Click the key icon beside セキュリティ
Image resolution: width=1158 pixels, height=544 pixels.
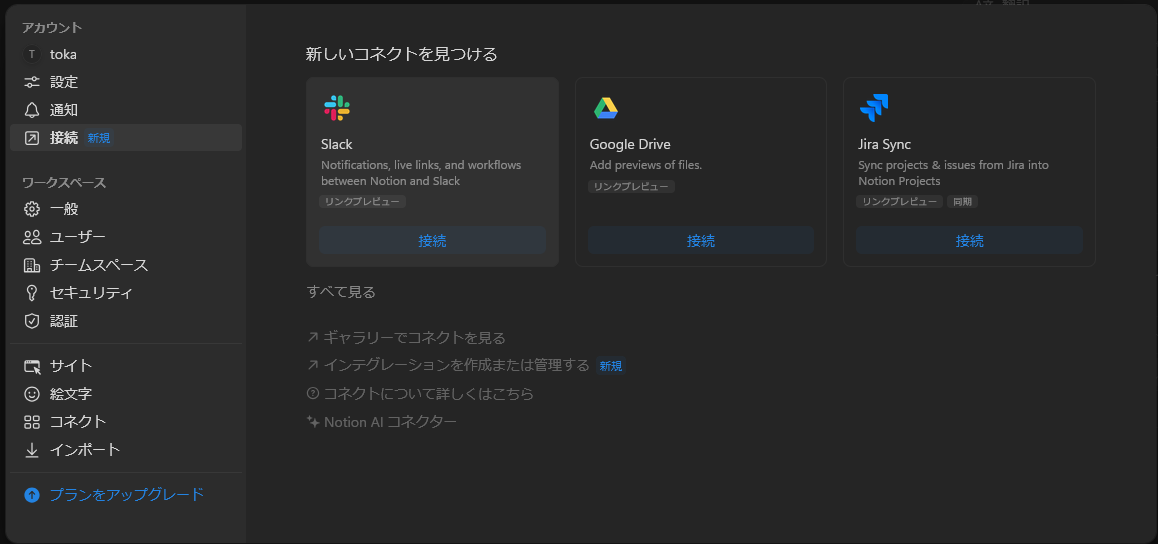32,293
